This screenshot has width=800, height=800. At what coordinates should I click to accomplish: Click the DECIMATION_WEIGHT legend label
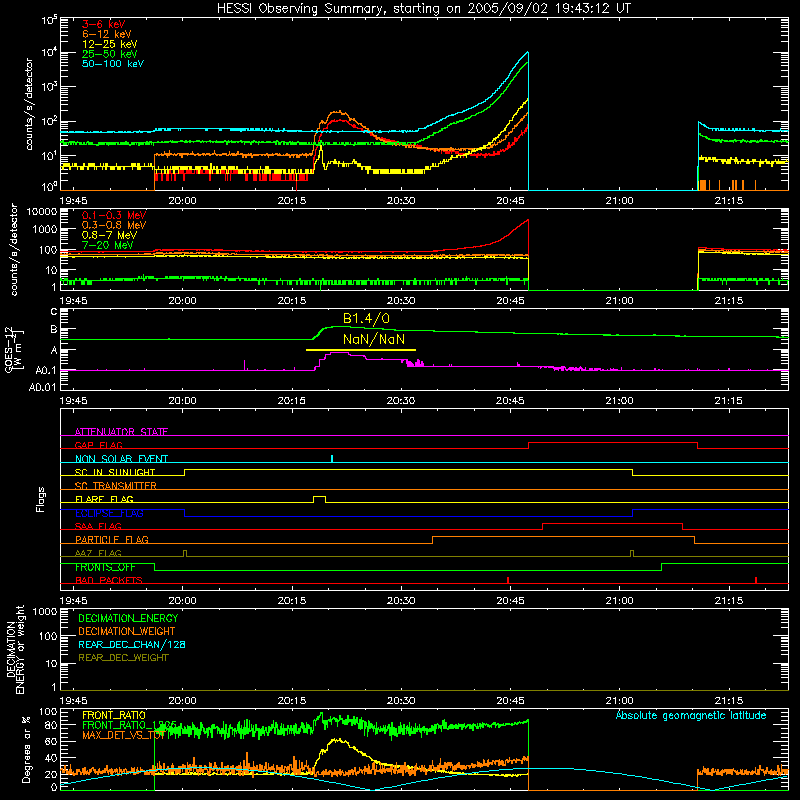click(x=127, y=632)
